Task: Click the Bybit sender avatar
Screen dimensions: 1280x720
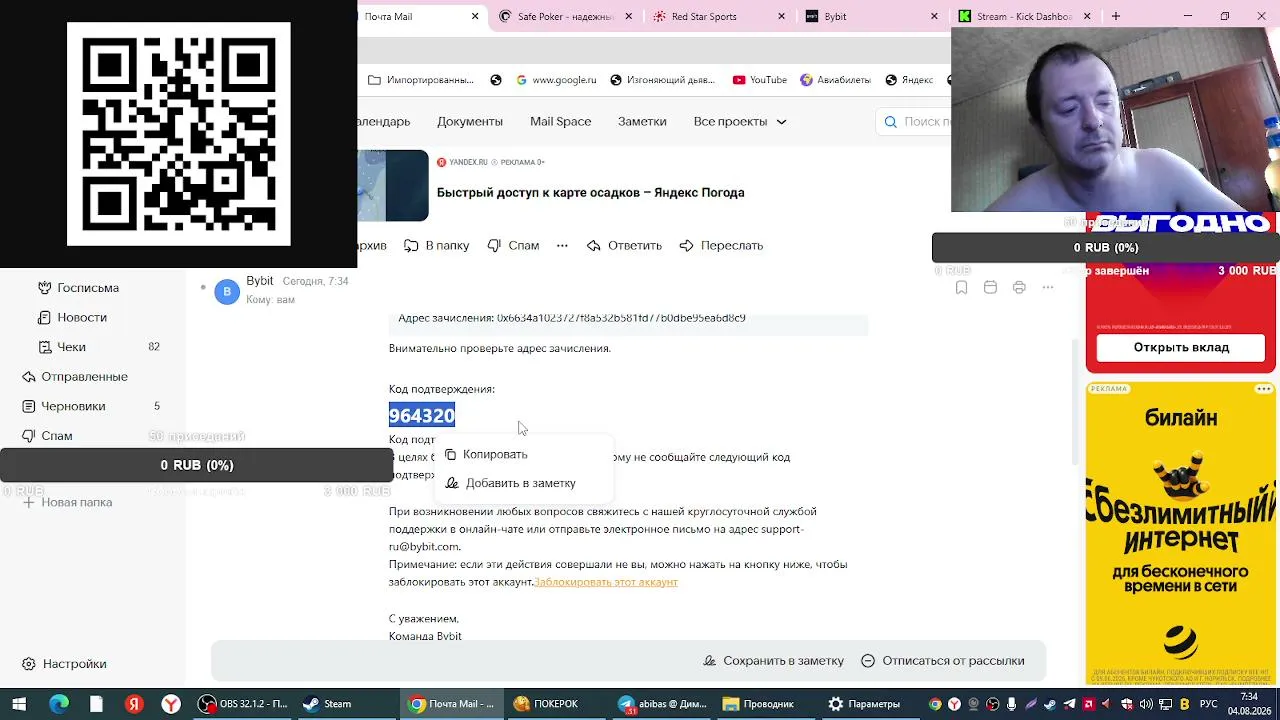Action: click(x=227, y=291)
